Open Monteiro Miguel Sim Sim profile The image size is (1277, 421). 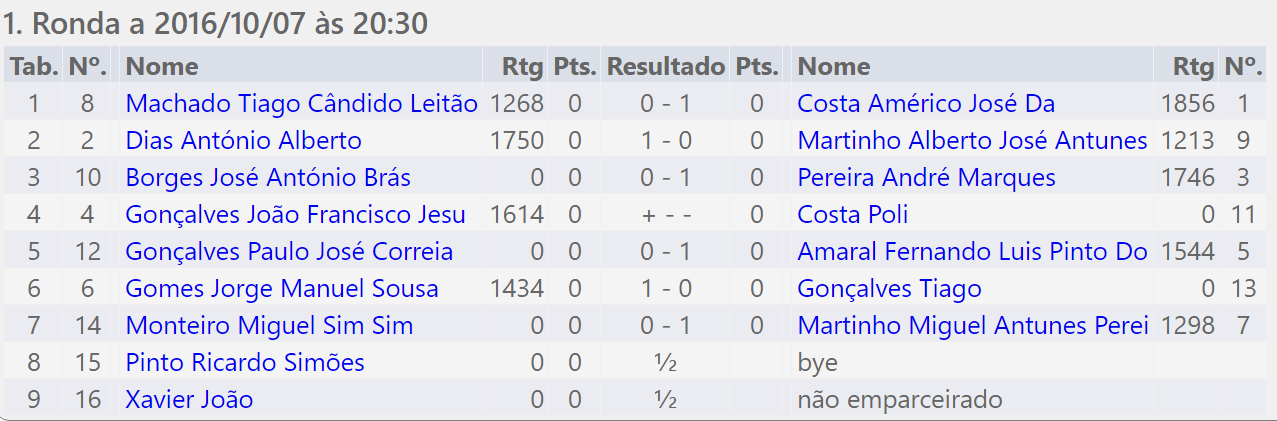269,326
